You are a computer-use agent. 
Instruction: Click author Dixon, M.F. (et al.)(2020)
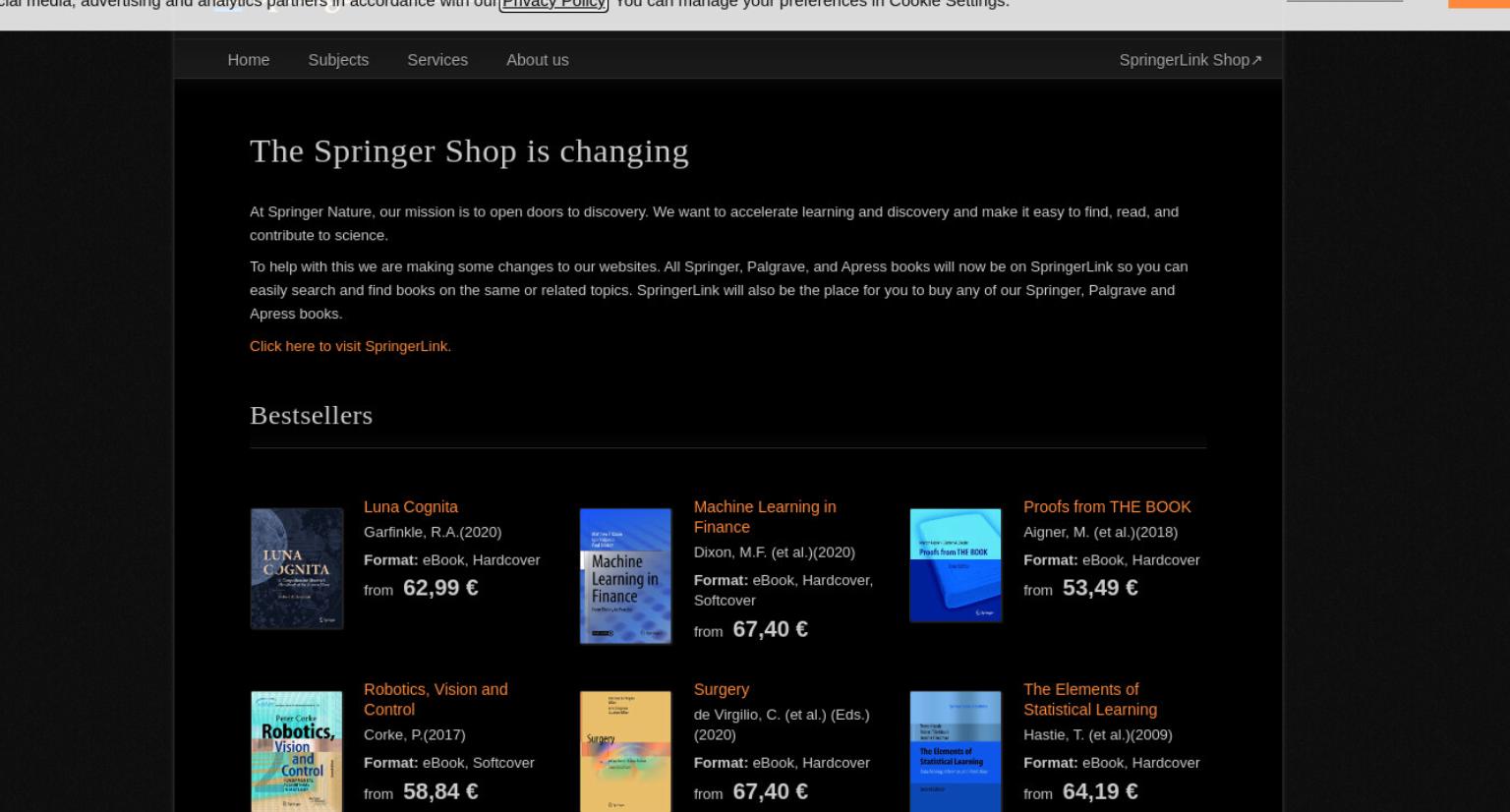774,552
